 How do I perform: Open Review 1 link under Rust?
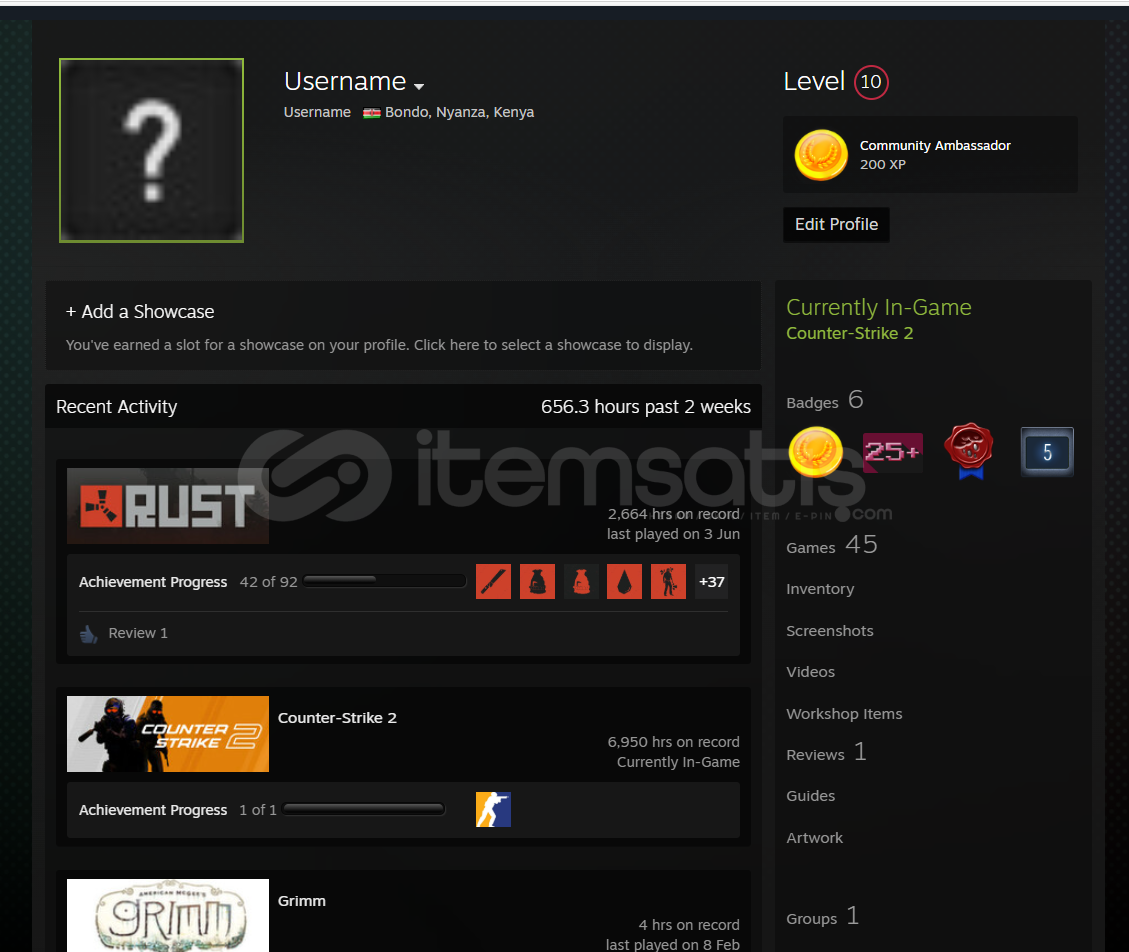[138, 633]
